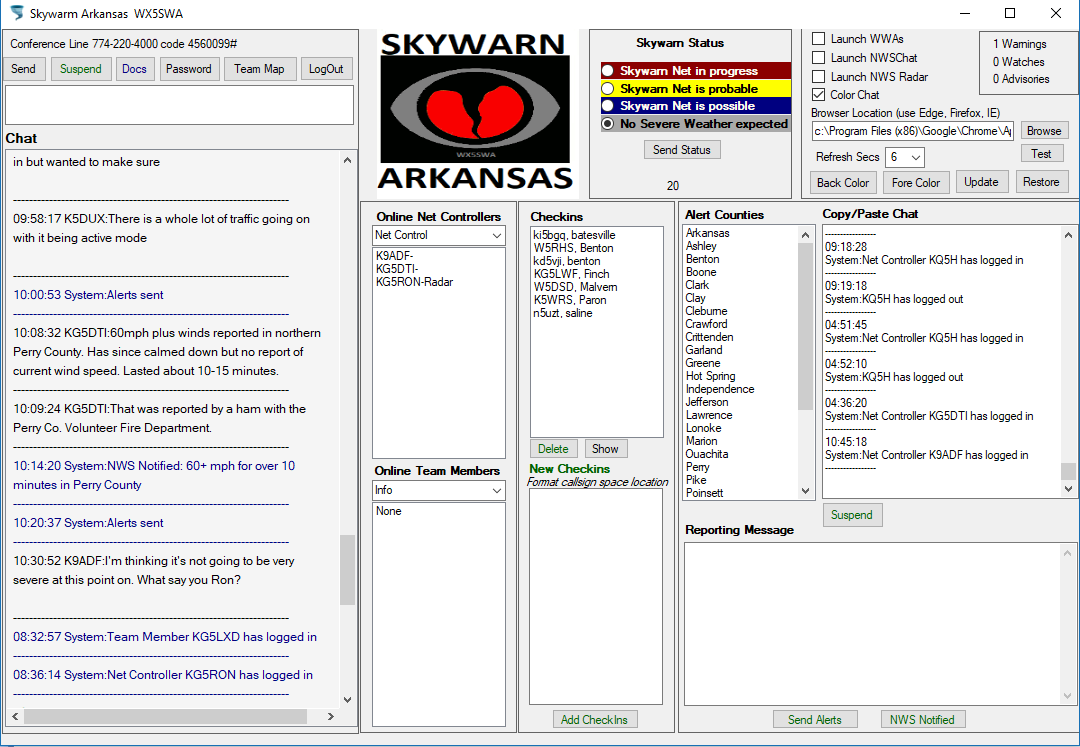This screenshot has width=1080, height=747.
Task: Delete the selected checkin
Action: point(553,449)
